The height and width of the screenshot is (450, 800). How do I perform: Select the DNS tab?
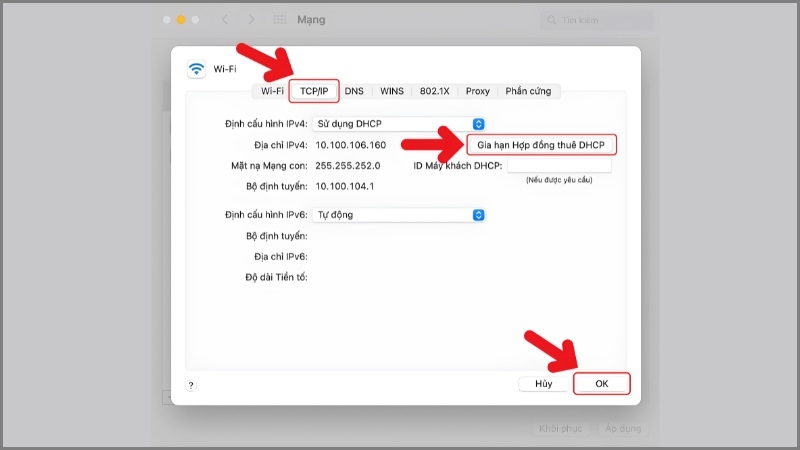click(354, 91)
